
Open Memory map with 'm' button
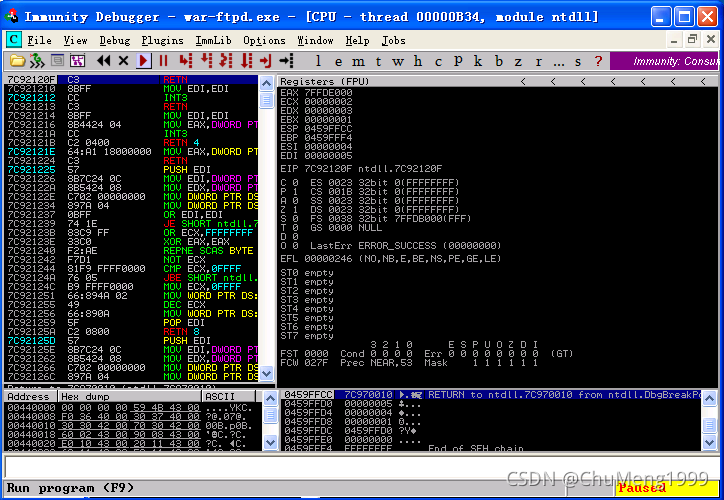click(x=358, y=61)
